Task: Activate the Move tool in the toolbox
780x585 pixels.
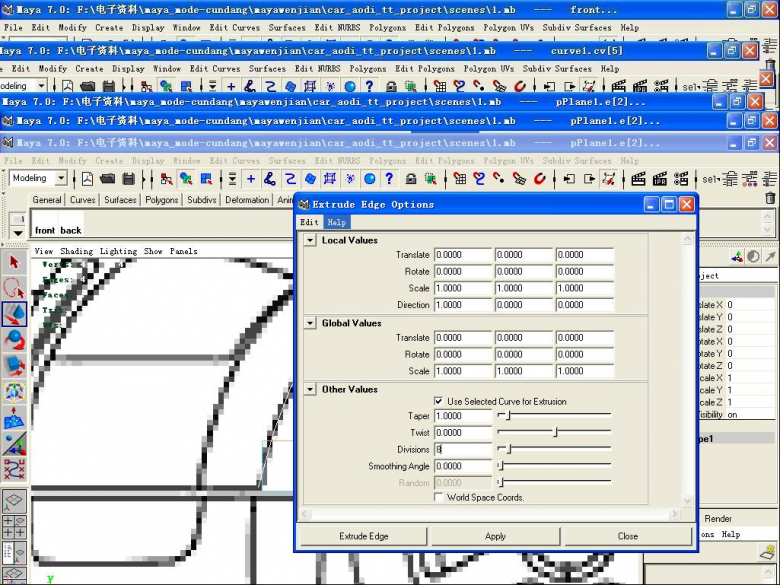Action: (x=14, y=314)
